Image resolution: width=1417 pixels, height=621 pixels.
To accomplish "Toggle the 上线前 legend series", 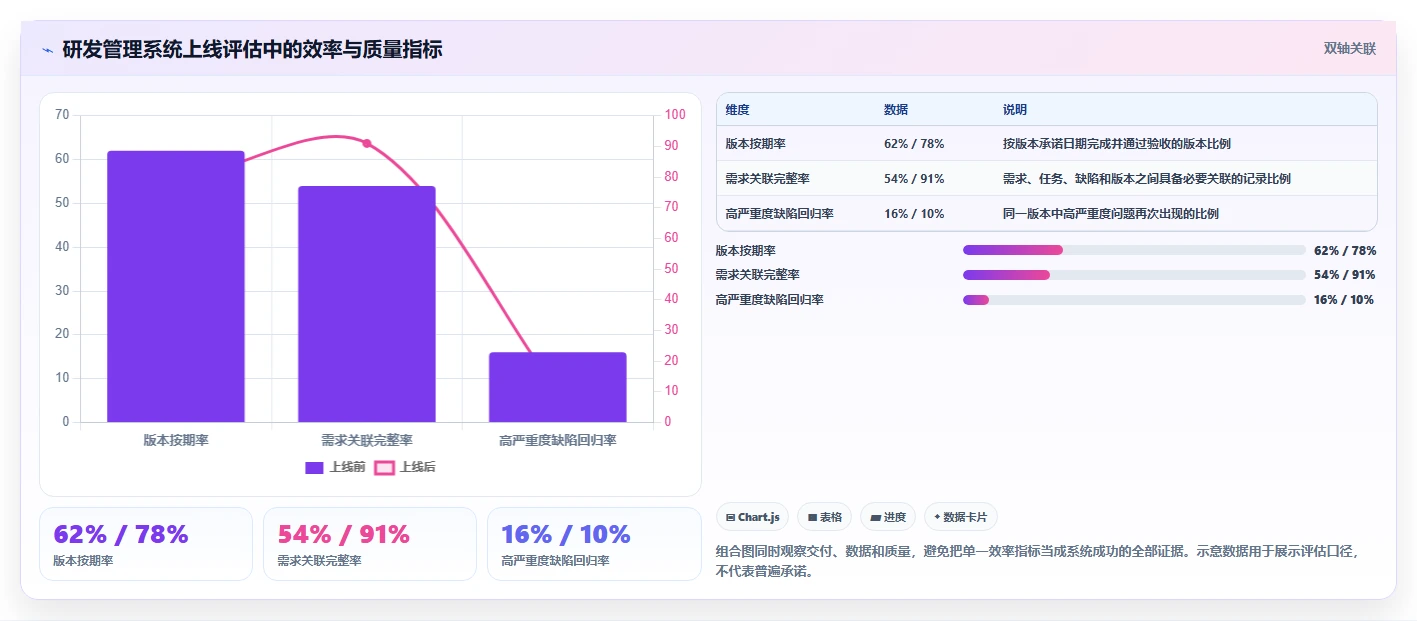I will 335,467.
